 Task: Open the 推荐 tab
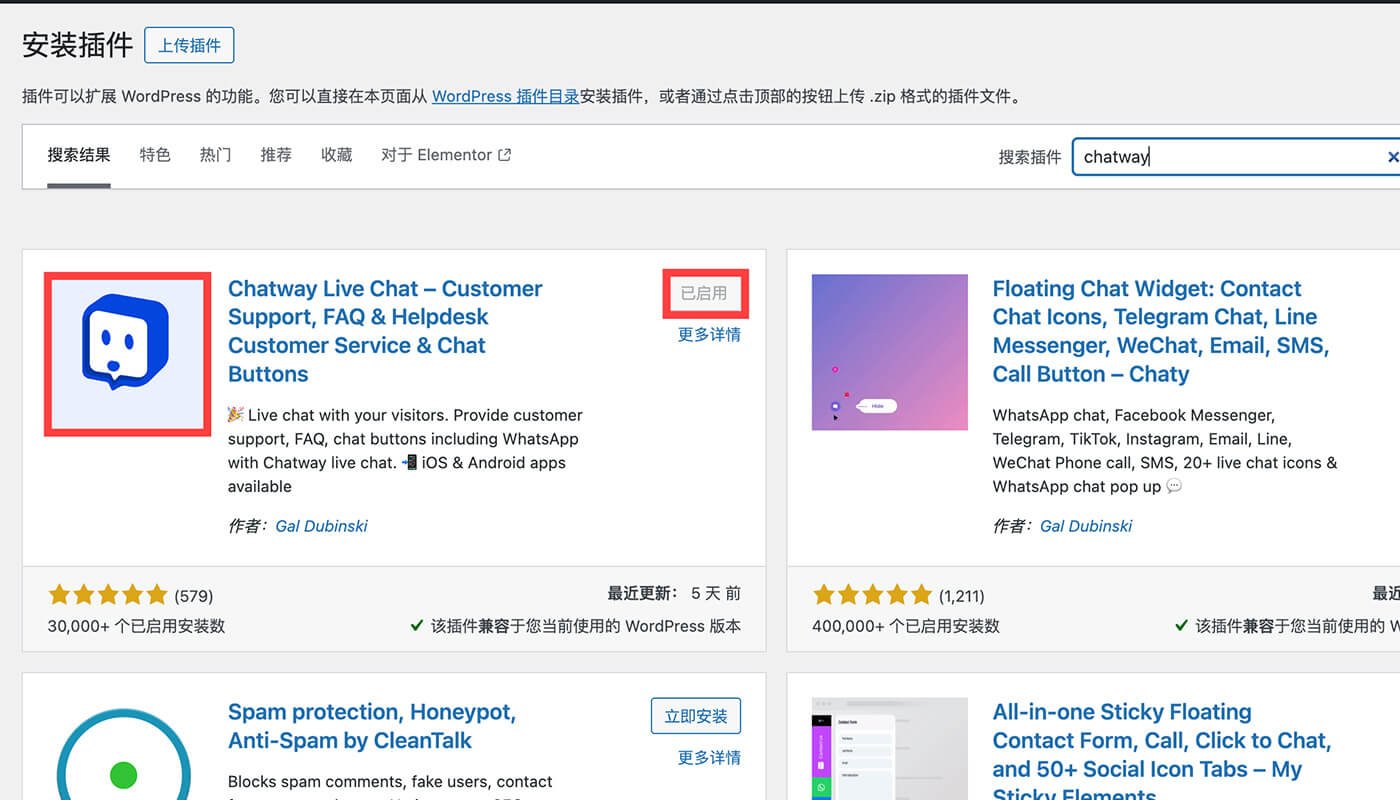(x=275, y=155)
